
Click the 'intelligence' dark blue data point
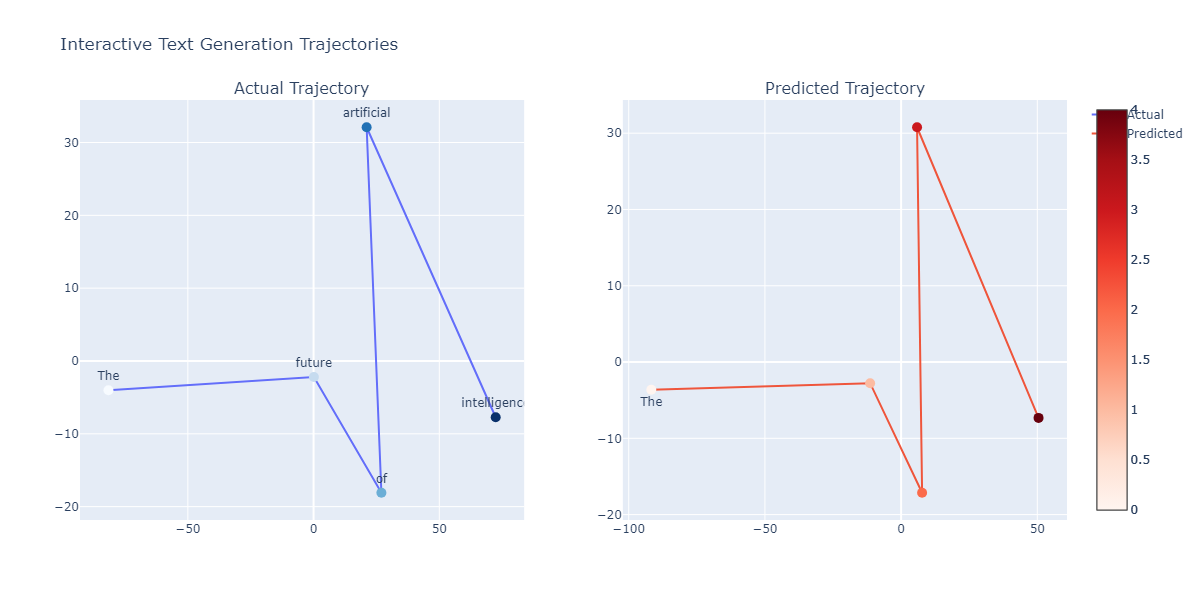495,417
